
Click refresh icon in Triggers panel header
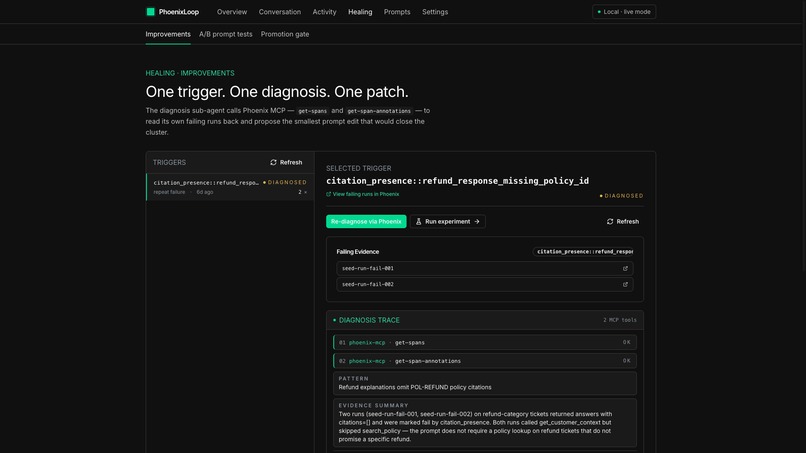[273, 162]
